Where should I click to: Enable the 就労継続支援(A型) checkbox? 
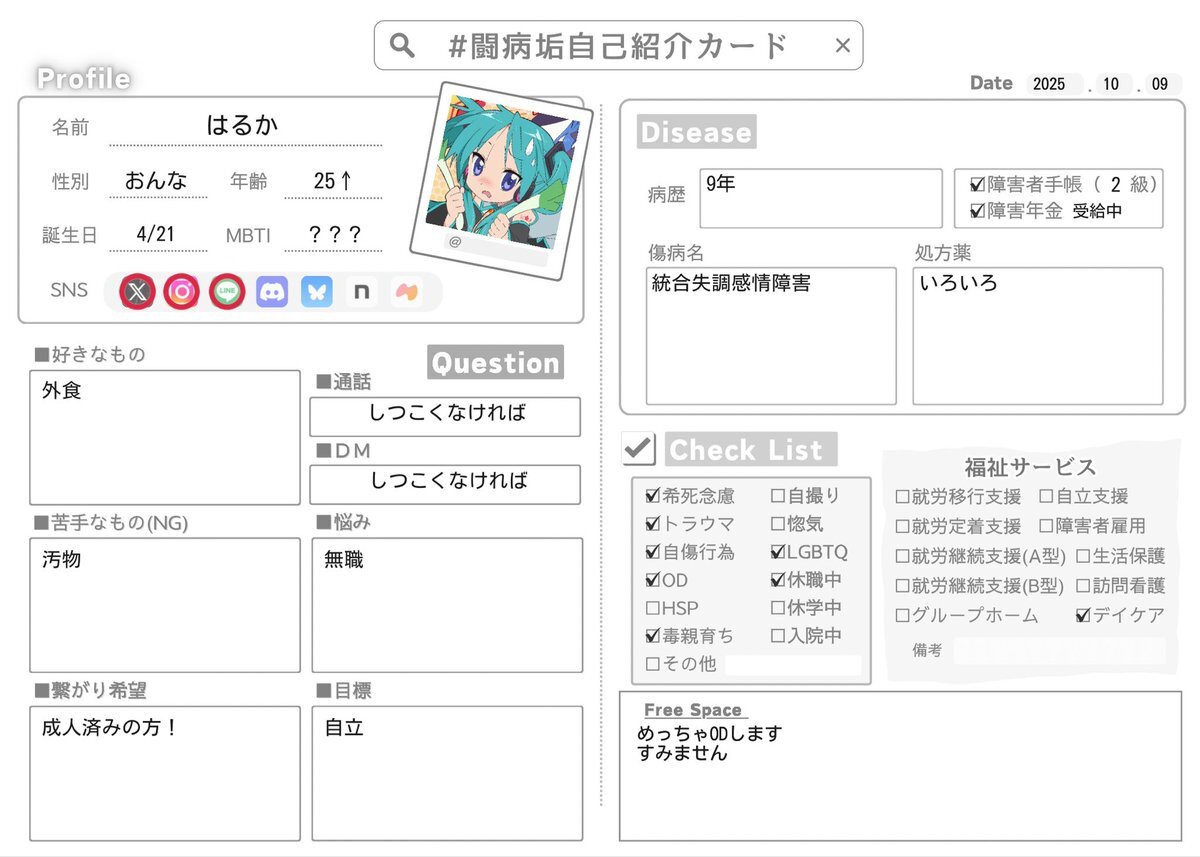[902, 556]
